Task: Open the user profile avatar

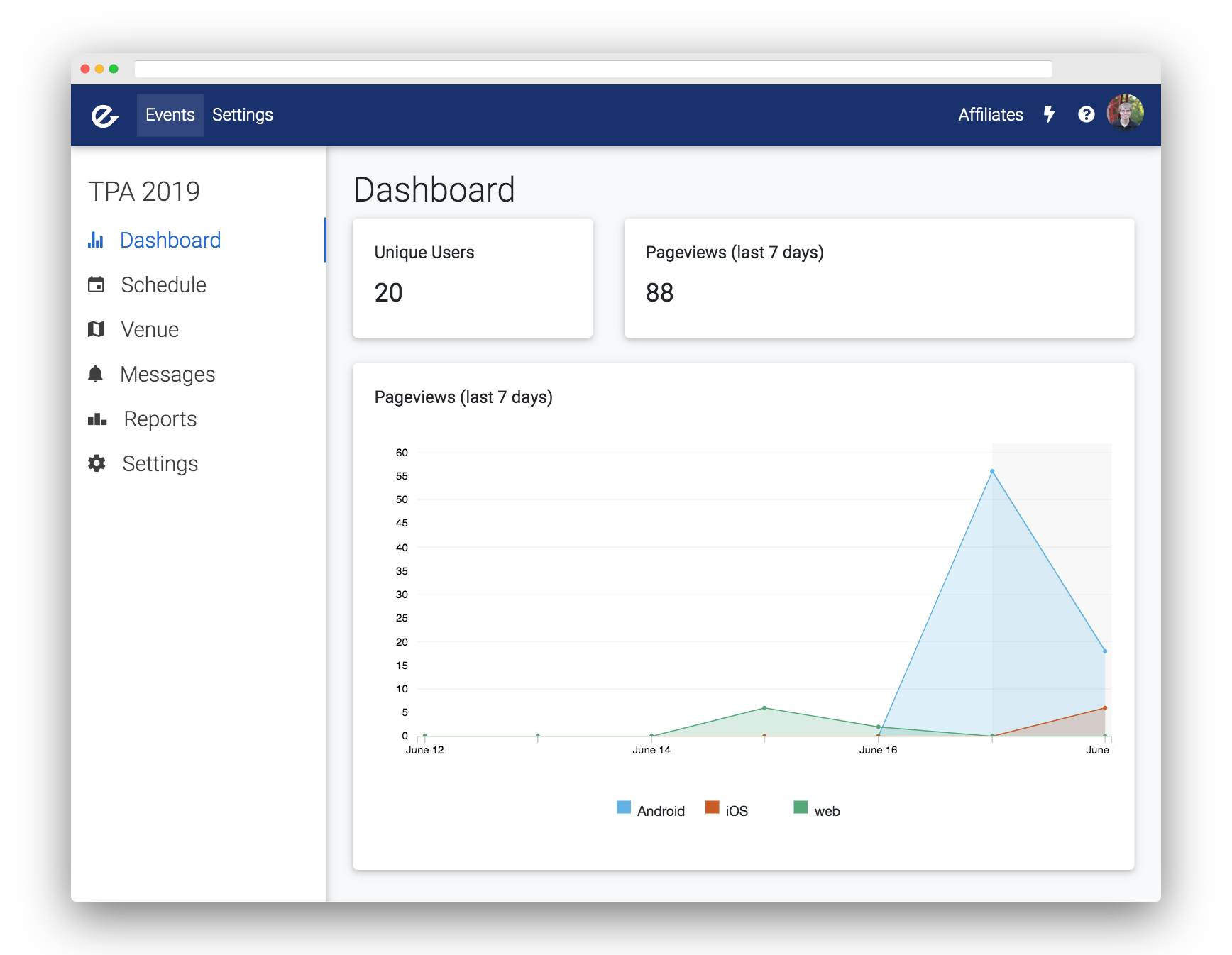Action: click(1126, 113)
